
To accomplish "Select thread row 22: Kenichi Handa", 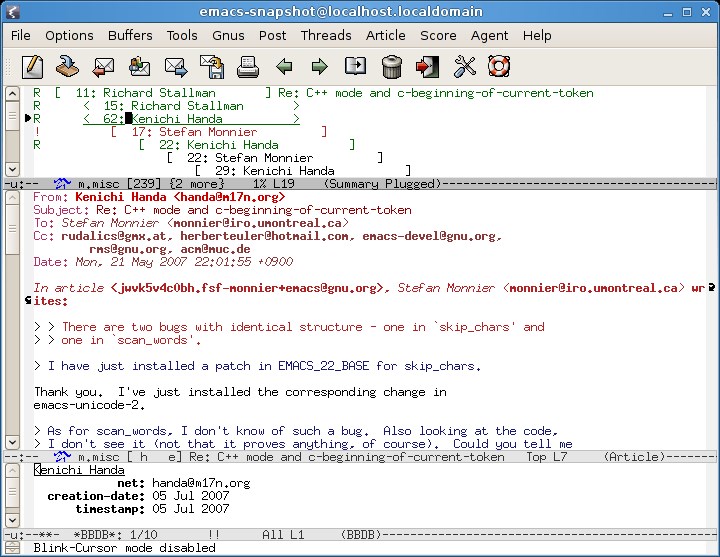I will point(194,145).
